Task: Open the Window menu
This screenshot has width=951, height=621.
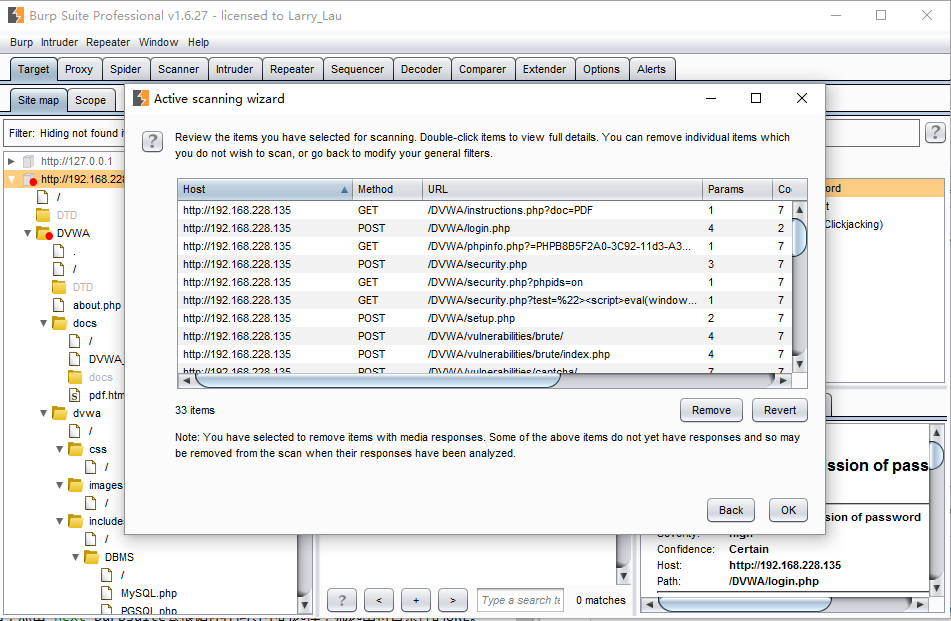Action: 158,42
